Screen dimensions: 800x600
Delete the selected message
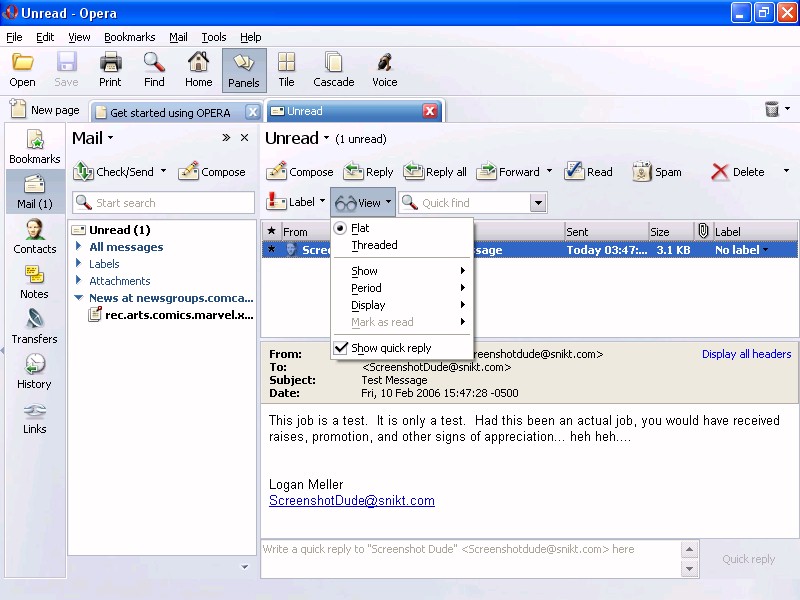coord(738,172)
